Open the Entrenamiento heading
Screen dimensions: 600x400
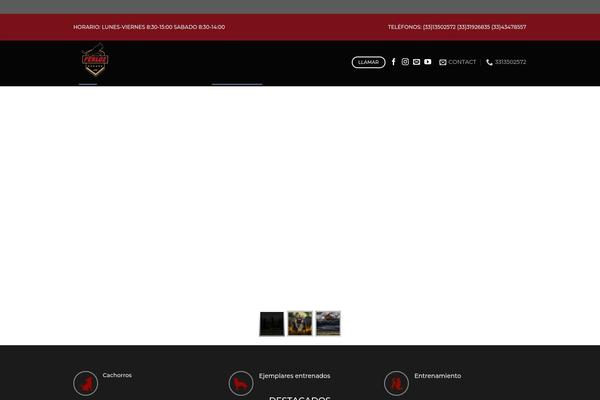pyautogui.click(x=438, y=376)
